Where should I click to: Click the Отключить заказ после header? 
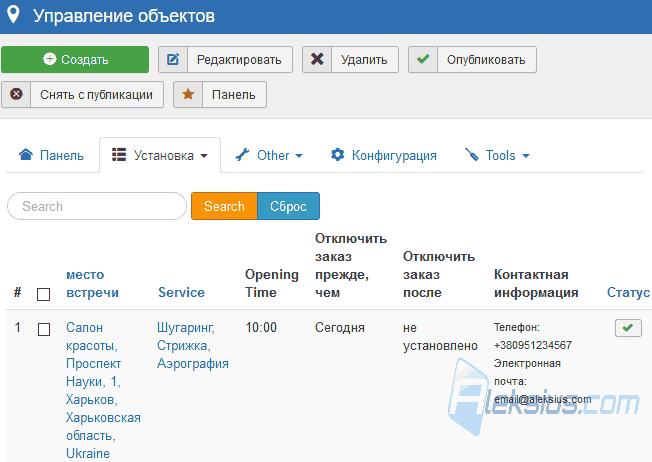pos(439,274)
